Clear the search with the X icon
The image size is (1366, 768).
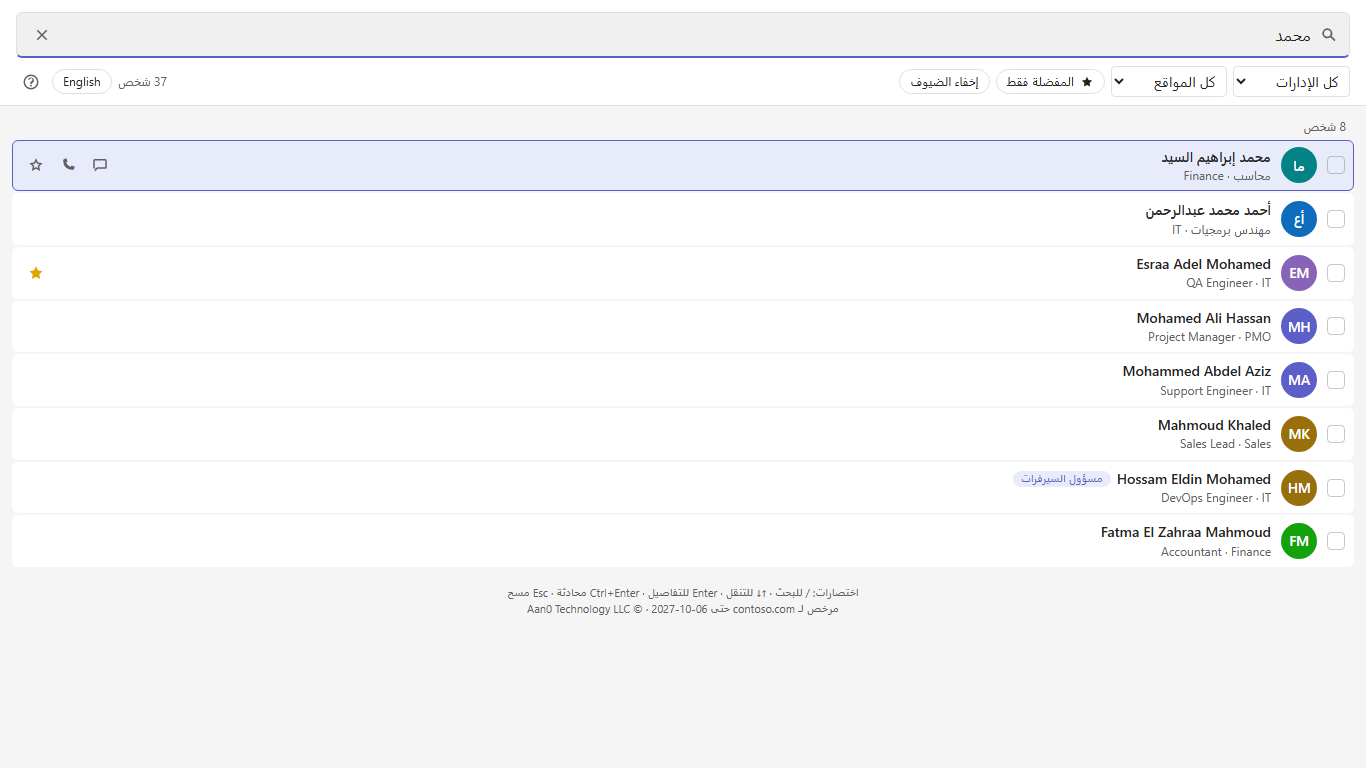click(x=42, y=35)
